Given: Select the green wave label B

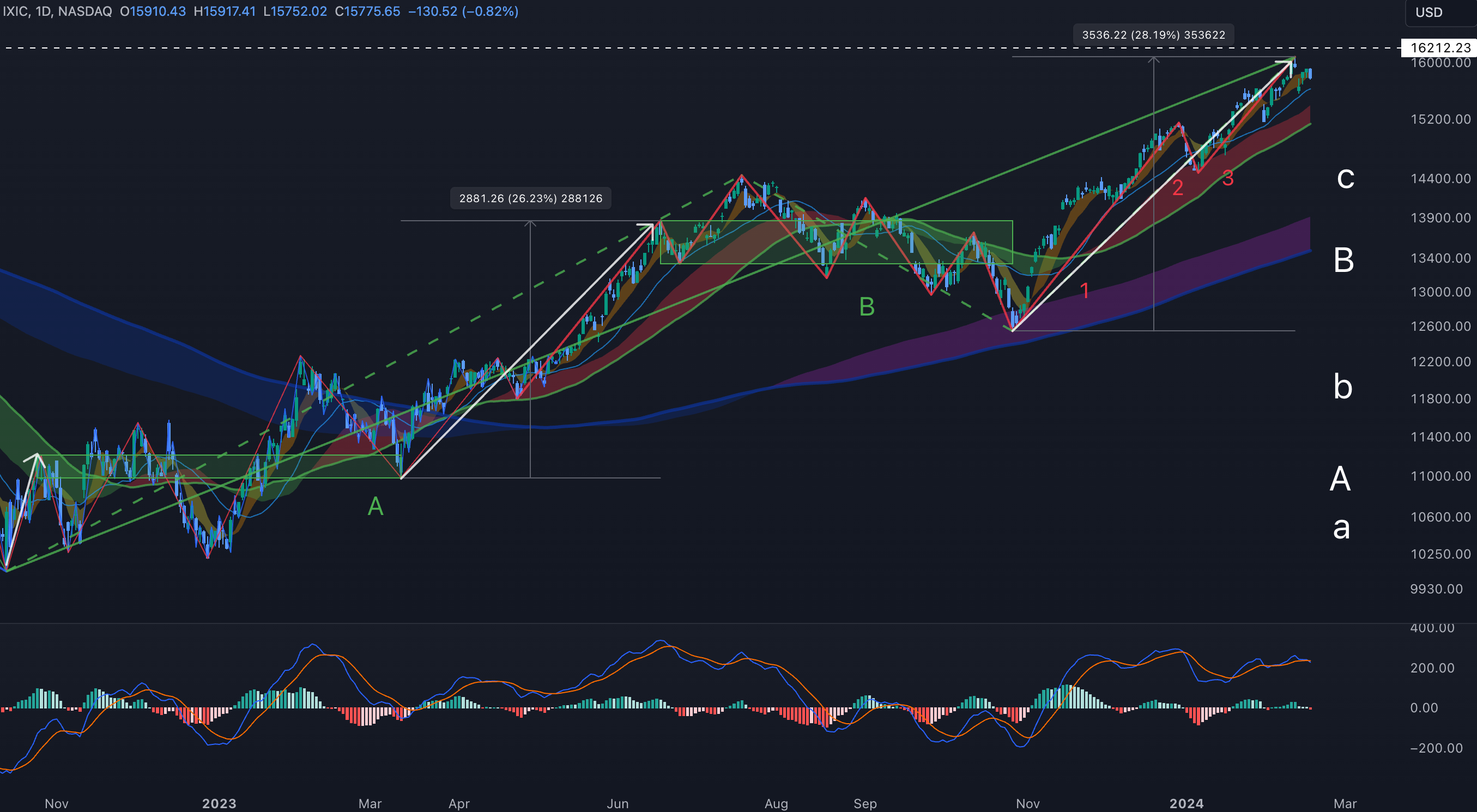Looking at the screenshot, I should [867, 307].
